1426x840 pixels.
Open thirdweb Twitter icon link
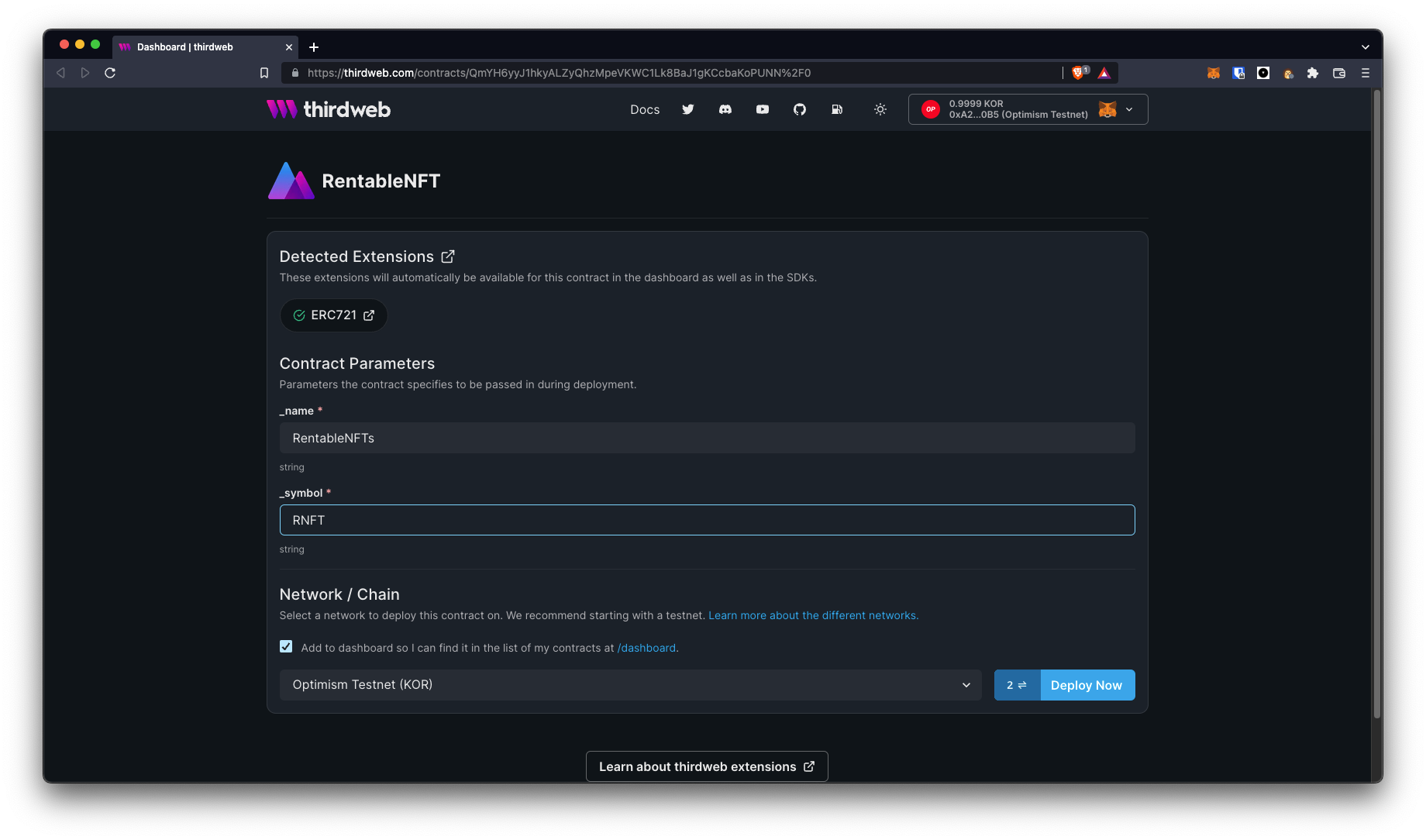click(x=687, y=109)
